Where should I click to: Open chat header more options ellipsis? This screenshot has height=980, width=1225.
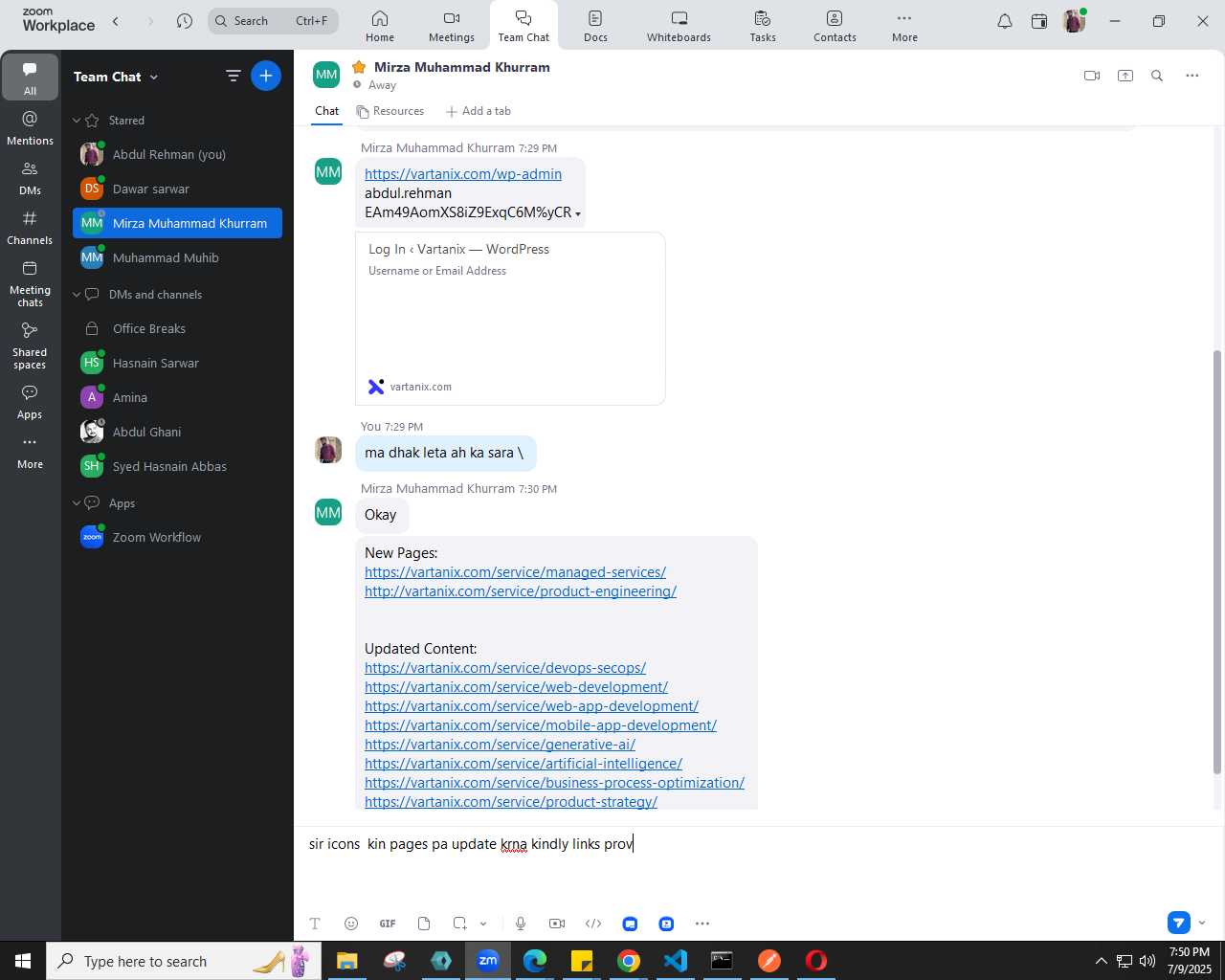tap(1192, 76)
